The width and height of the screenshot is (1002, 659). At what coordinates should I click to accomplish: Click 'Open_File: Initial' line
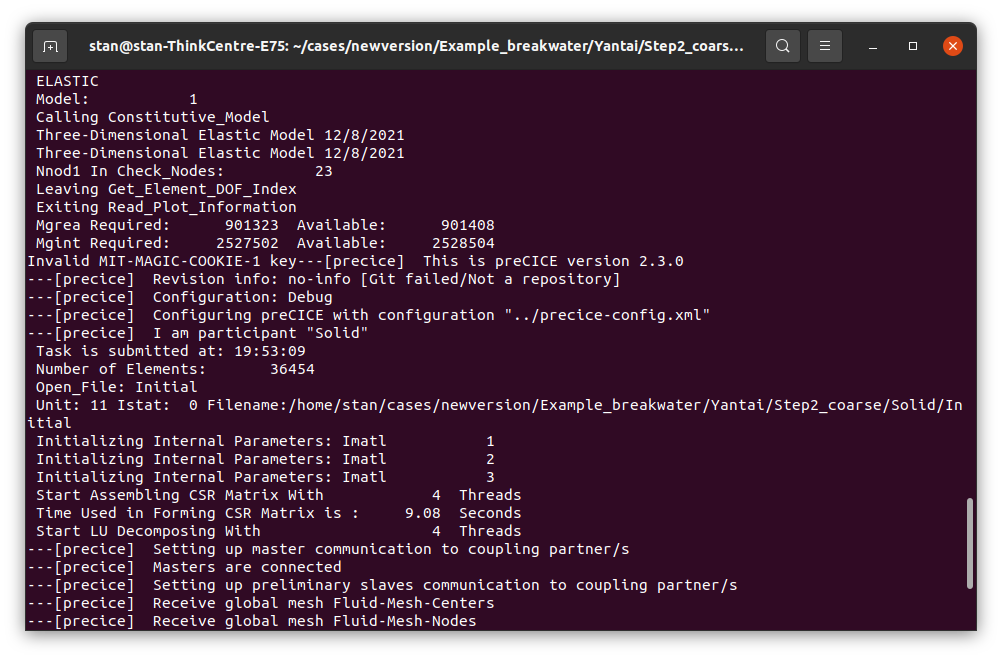(116, 387)
